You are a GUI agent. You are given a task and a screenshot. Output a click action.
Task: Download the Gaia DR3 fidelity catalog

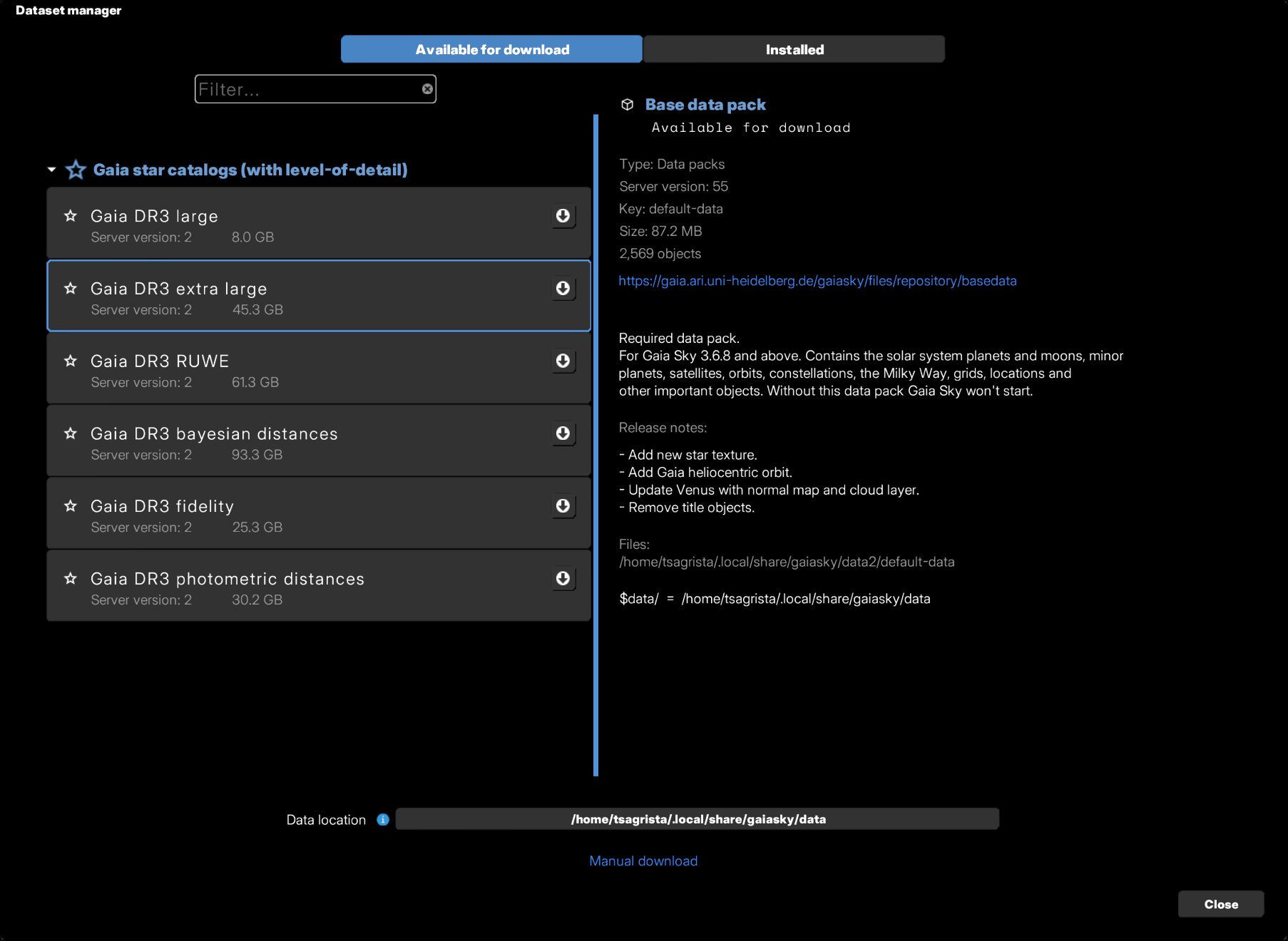563,506
